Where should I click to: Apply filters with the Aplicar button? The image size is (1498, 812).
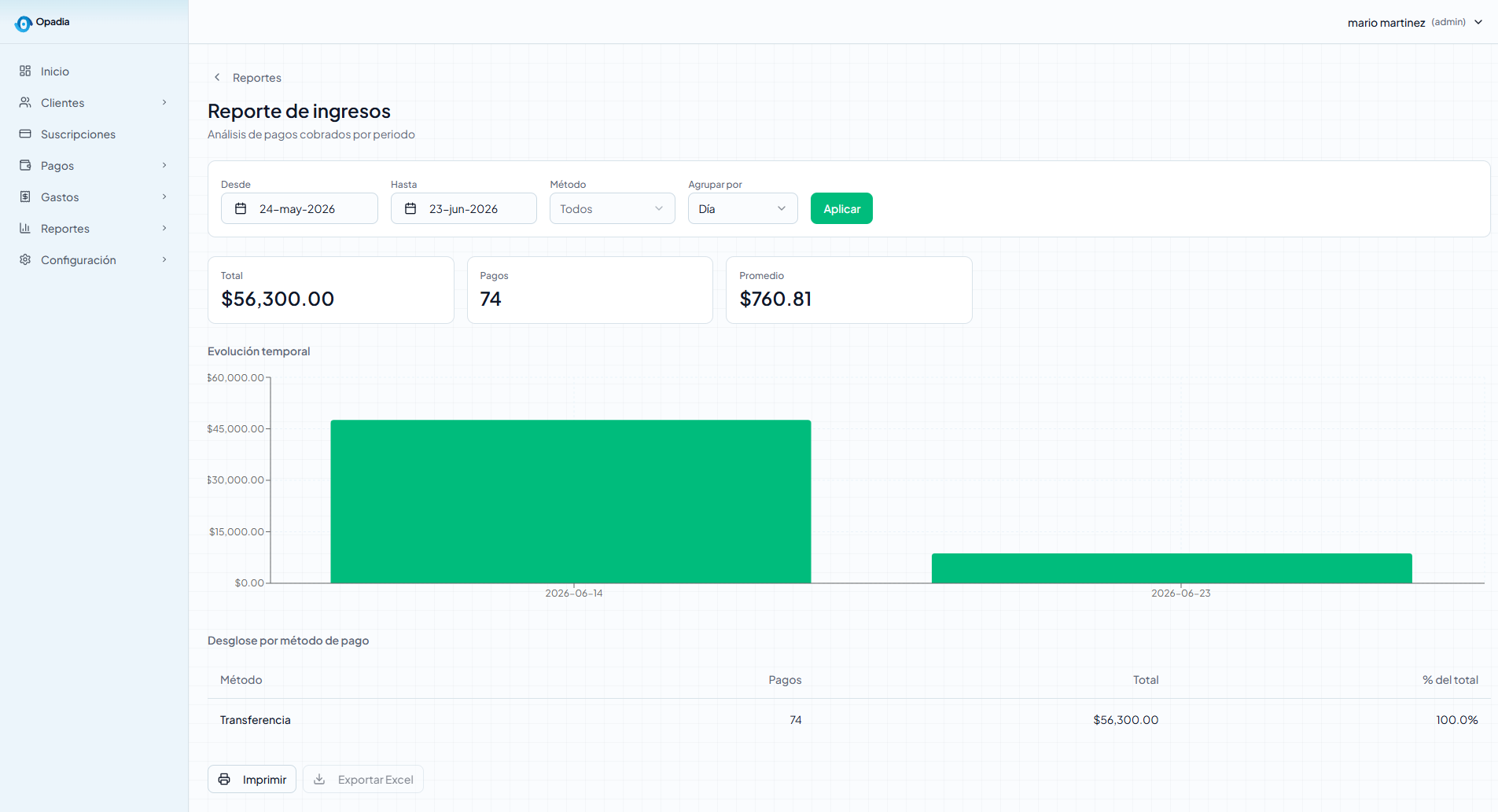841,208
